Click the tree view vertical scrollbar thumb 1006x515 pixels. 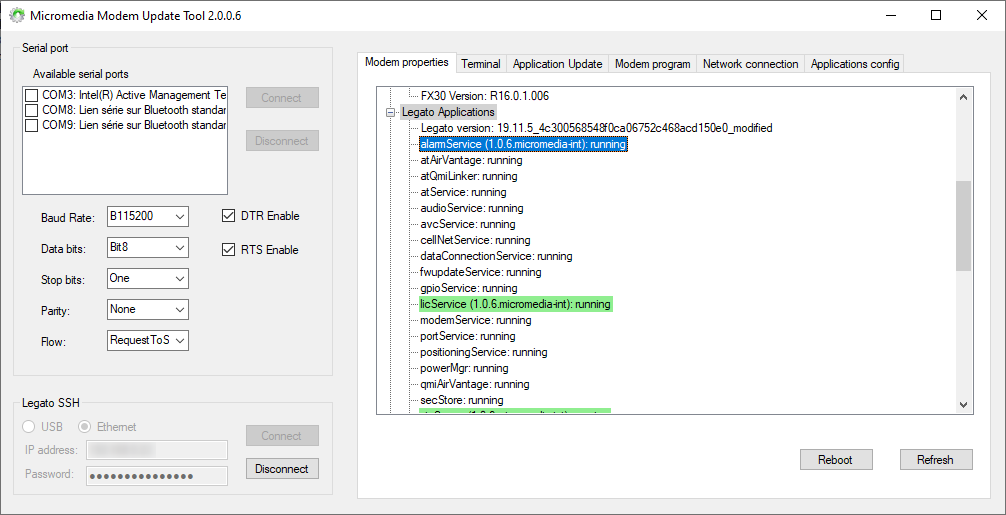(x=963, y=225)
